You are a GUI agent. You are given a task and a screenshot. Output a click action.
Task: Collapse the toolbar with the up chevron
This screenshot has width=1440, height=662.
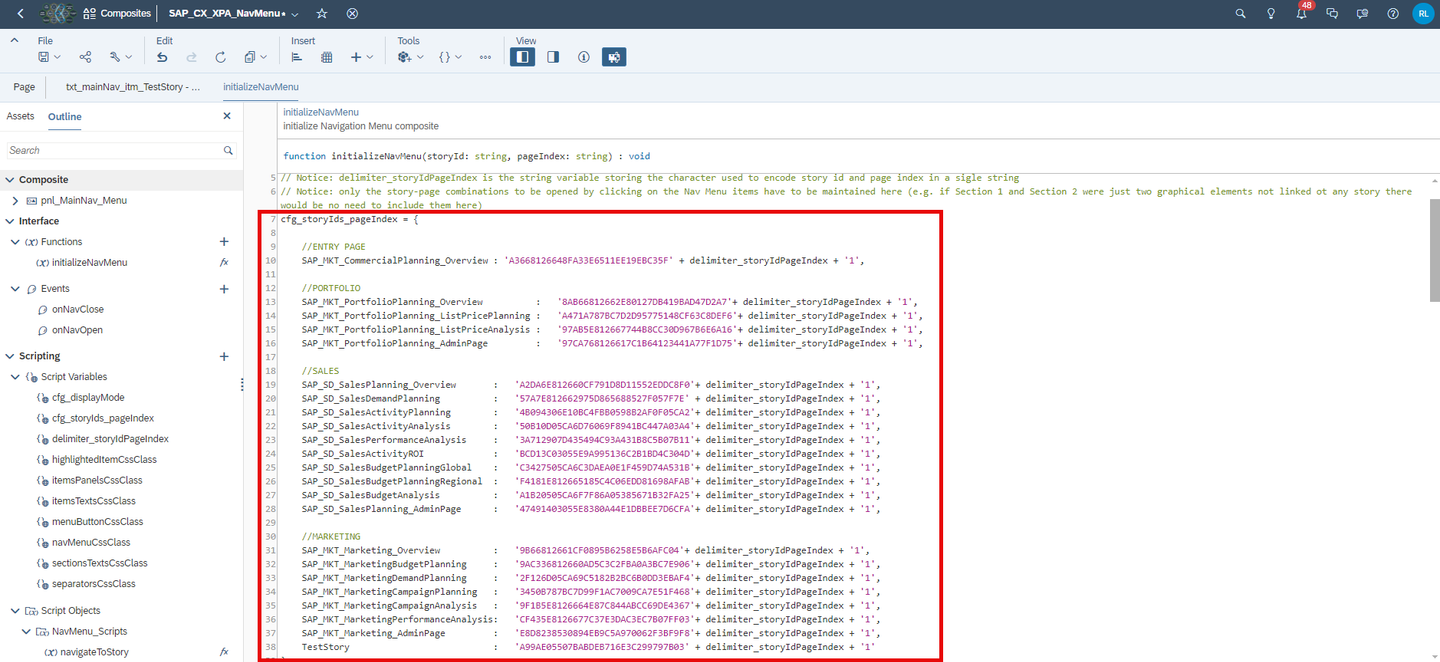14,40
